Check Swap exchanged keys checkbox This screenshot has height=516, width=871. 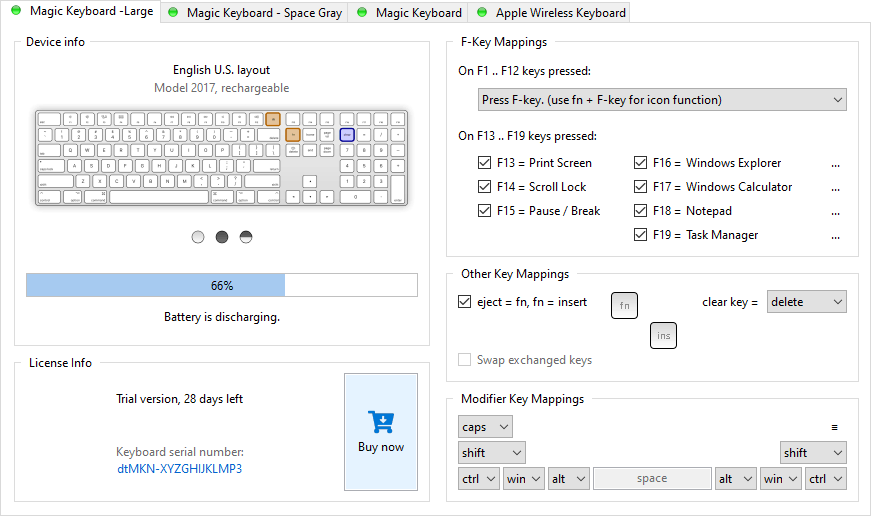pos(464,359)
